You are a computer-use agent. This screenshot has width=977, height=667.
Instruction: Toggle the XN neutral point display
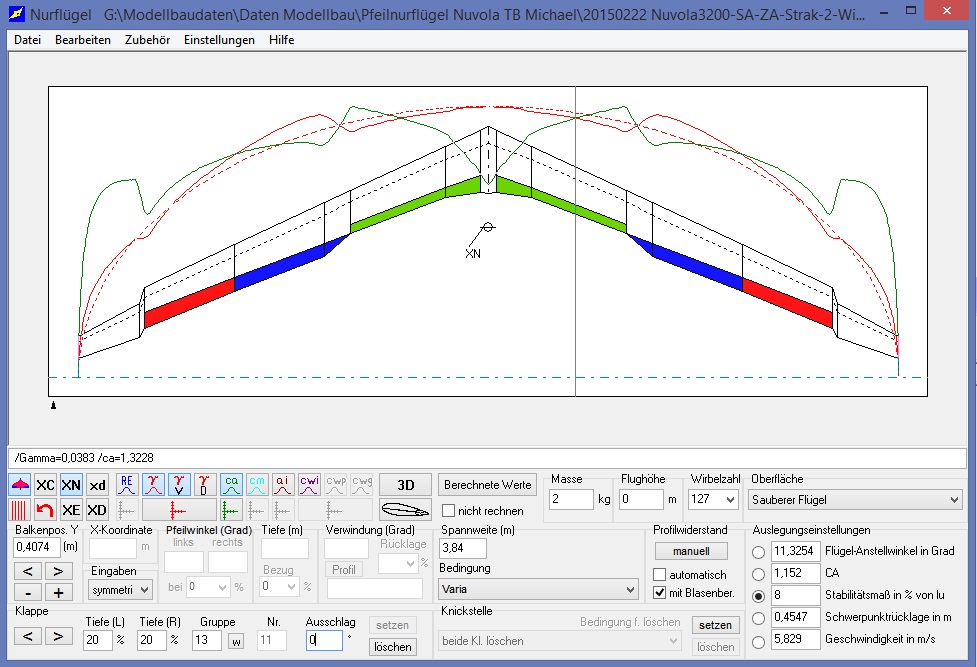(x=71, y=485)
